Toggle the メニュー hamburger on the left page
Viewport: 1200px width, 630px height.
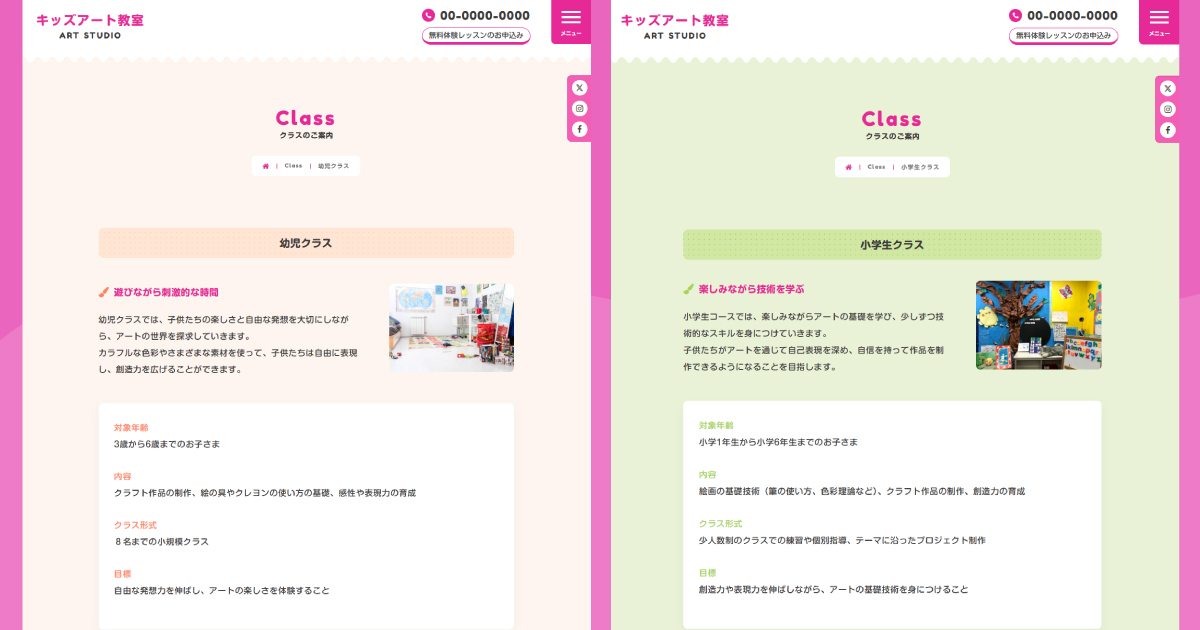point(572,19)
